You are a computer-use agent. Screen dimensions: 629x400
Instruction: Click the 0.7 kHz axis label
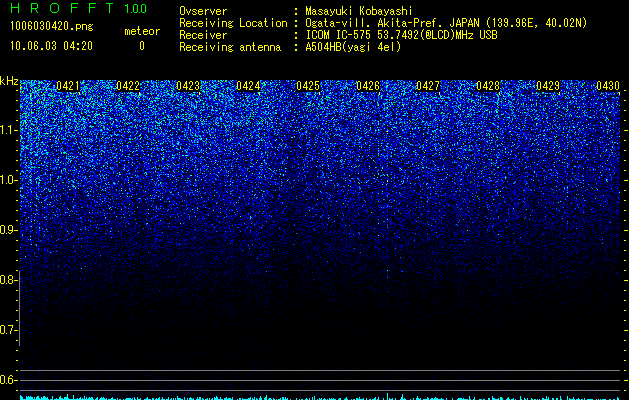point(8,330)
